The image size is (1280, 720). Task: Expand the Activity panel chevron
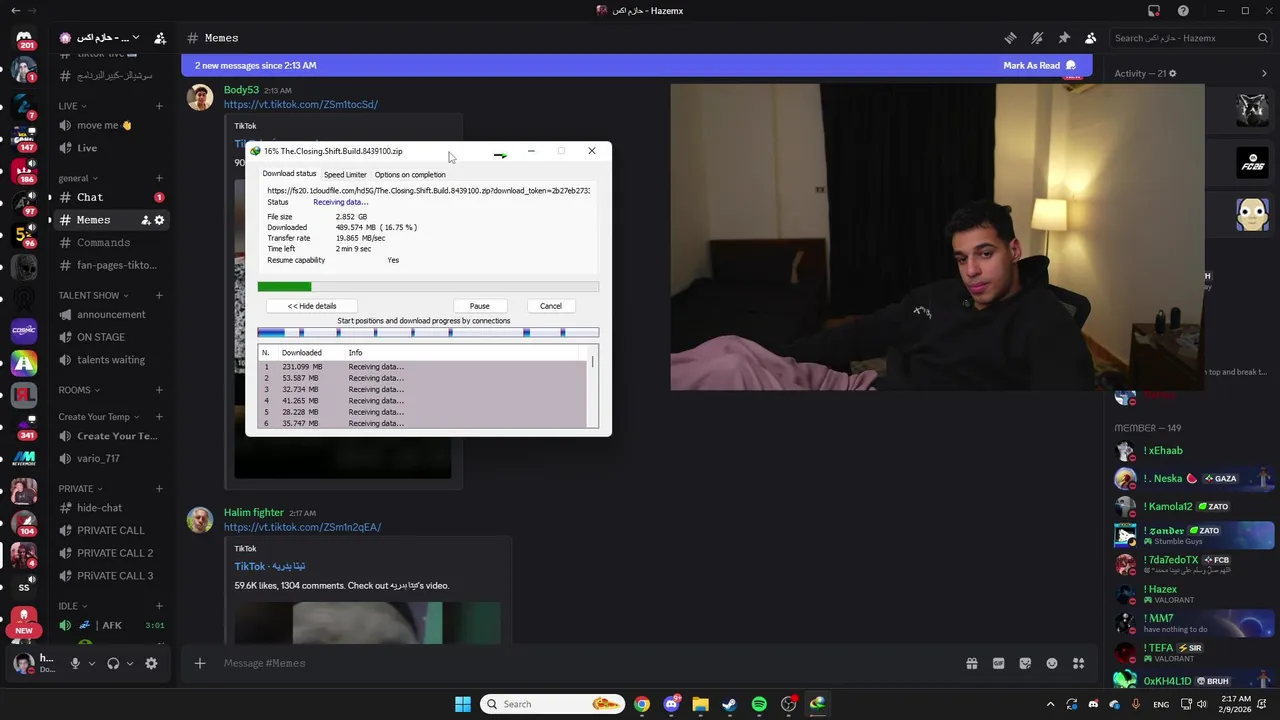(1264, 73)
